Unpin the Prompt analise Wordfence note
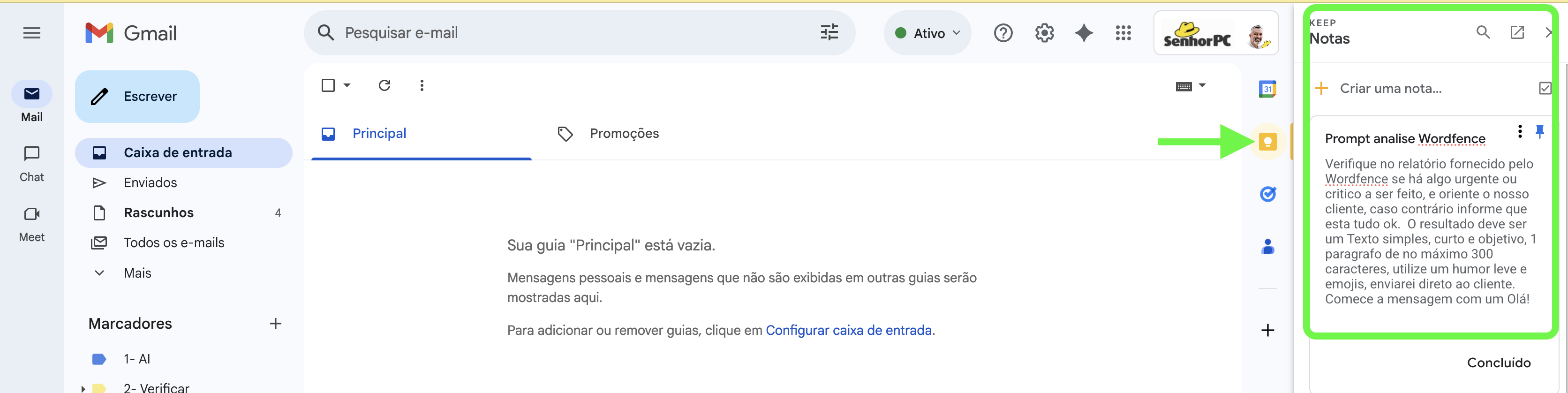Viewport: 1568px width, 393px height. pos(1539,131)
